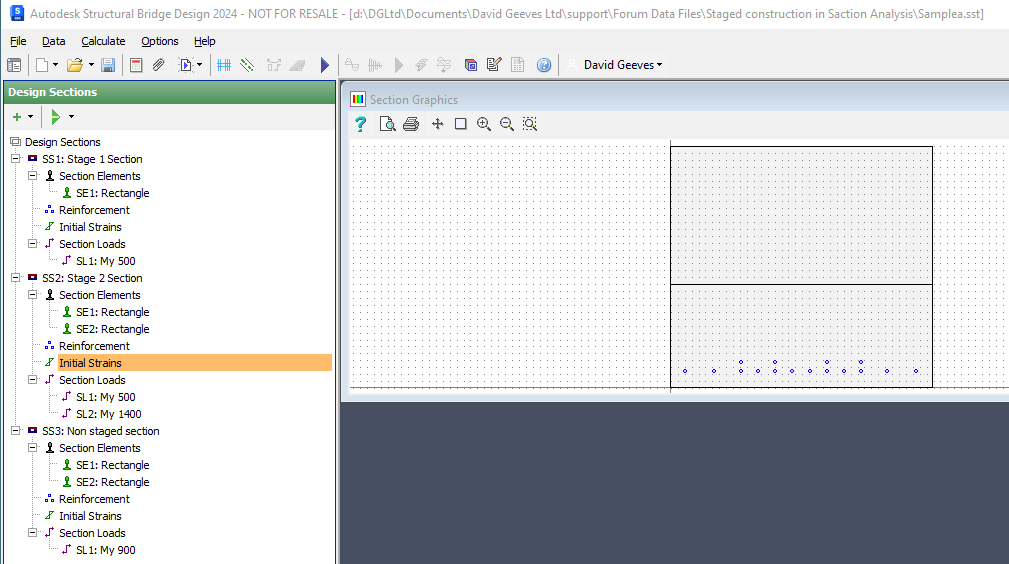Click the notepad with pencil icon

click(x=494, y=65)
